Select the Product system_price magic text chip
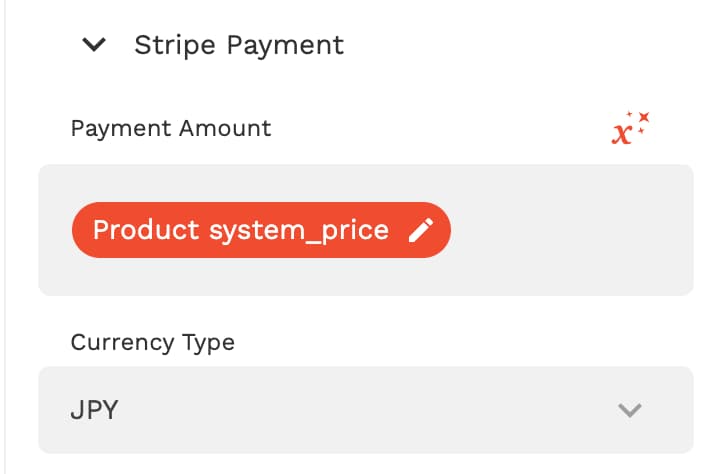724x474 pixels. click(x=261, y=230)
